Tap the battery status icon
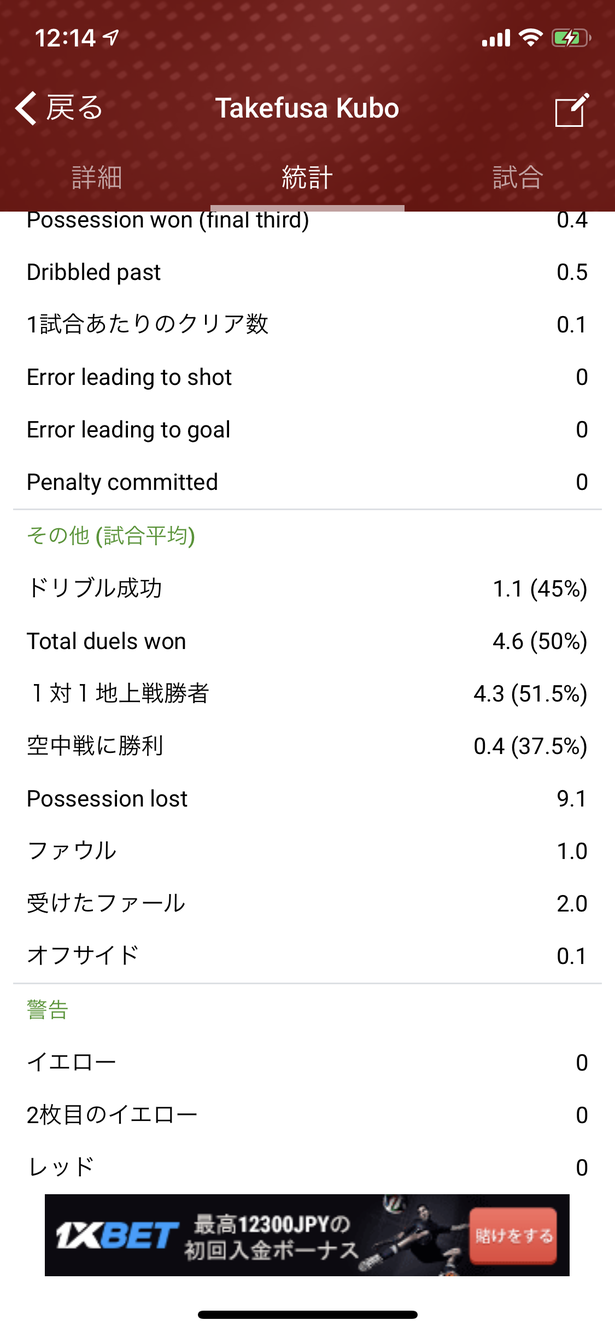 click(x=571, y=39)
